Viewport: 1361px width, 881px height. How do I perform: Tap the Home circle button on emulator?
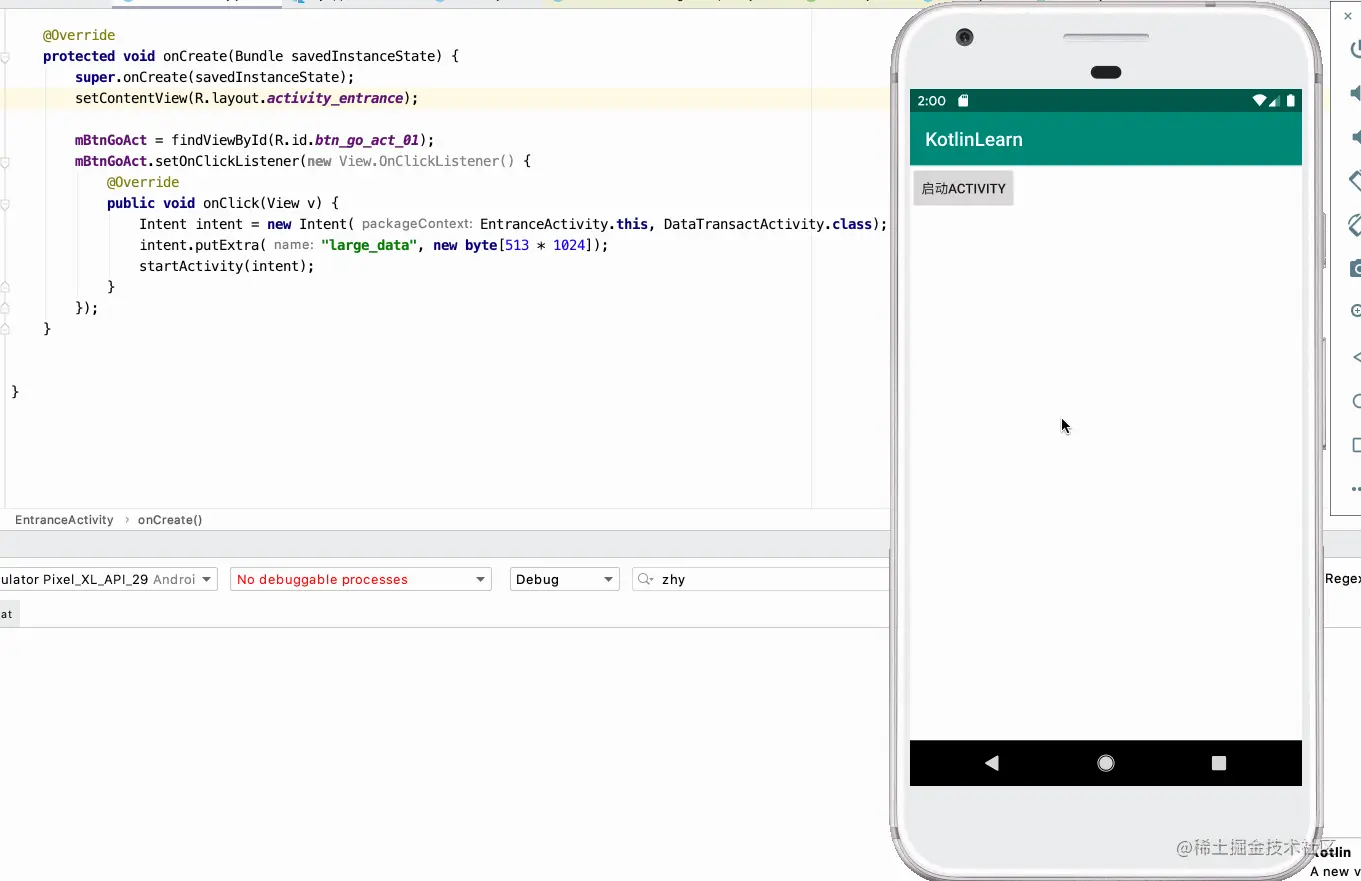[x=1106, y=763]
